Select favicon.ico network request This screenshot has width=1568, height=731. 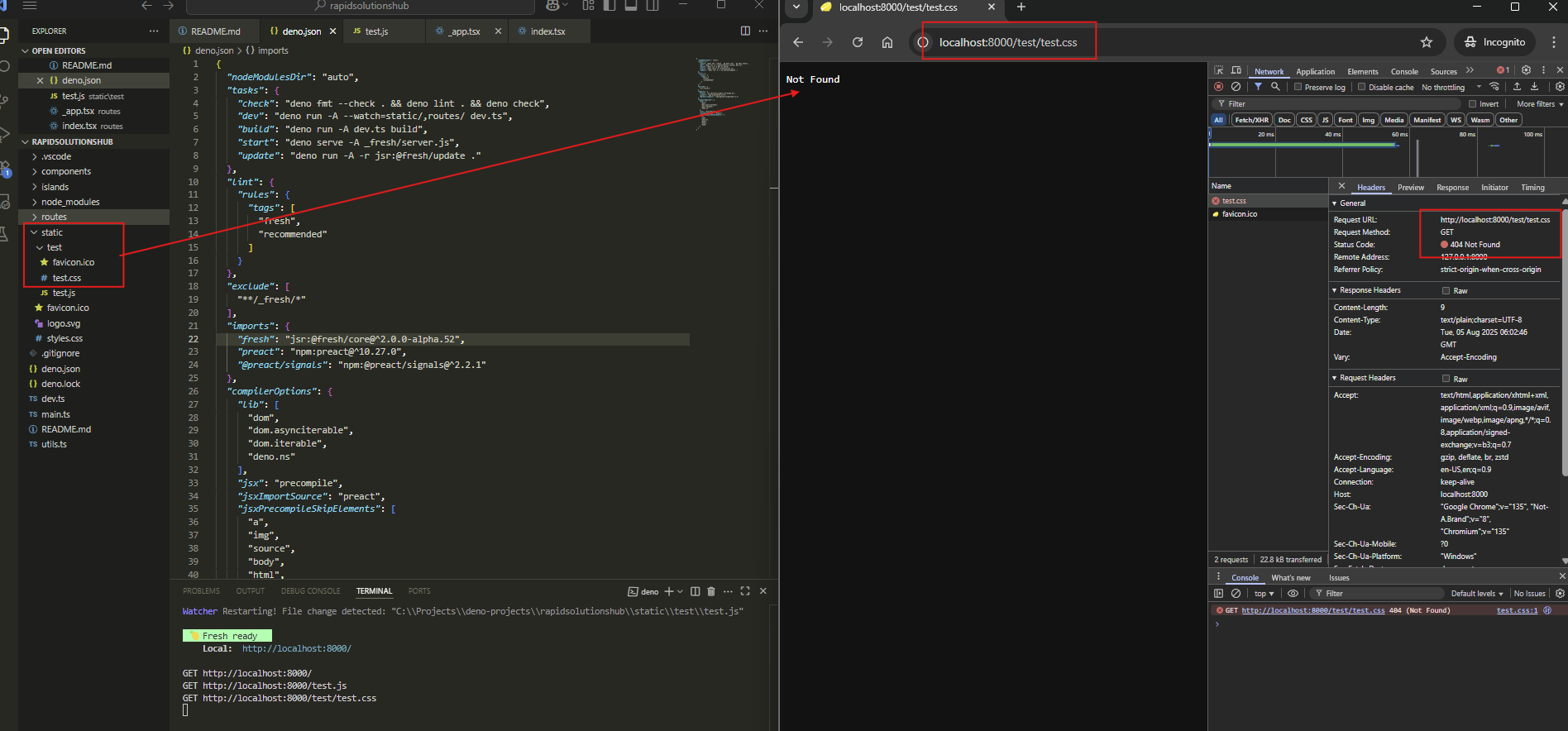pos(1269,214)
